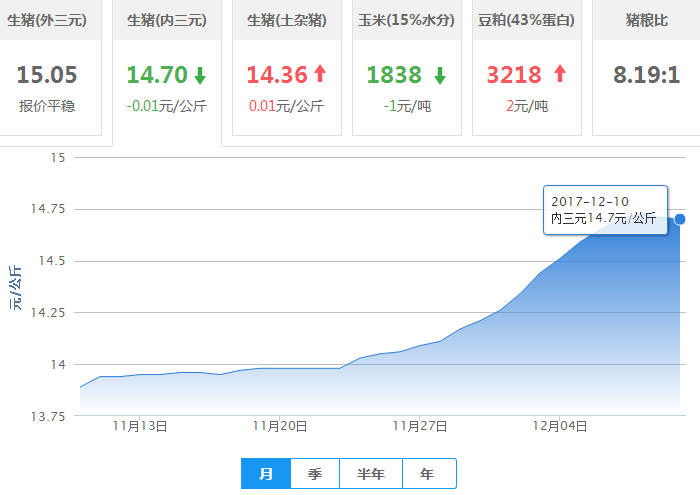Screen dimensions: 700x495
Task: Click the 8.19:1 ratio value
Action: [646, 75]
